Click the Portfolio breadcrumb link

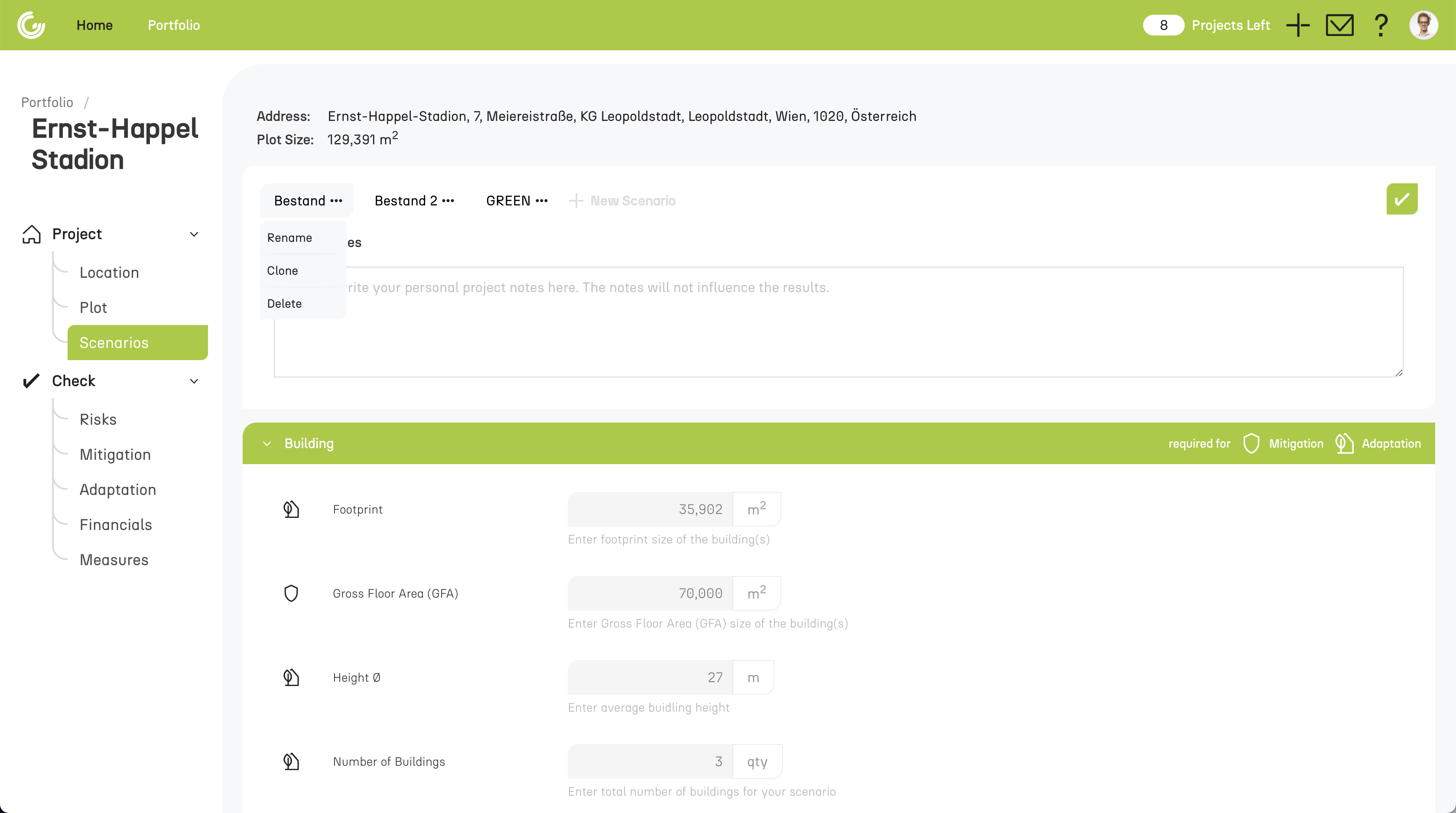coord(47,102)
